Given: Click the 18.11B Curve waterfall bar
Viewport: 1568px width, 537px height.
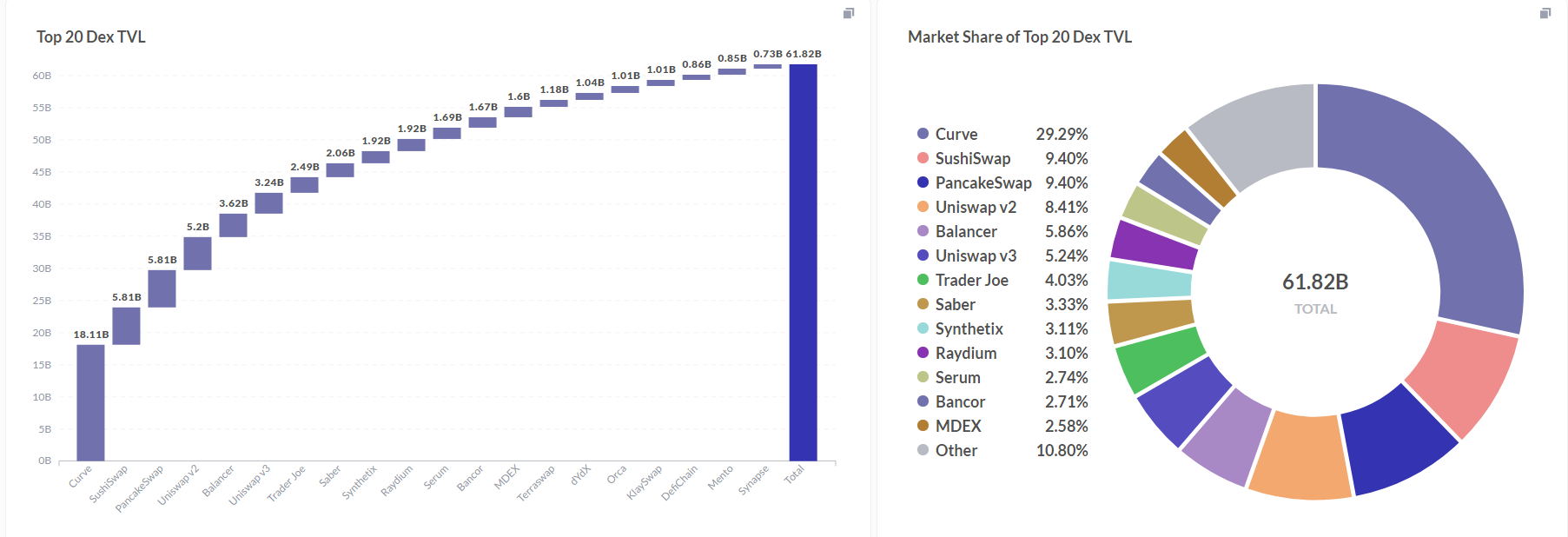Looking at the screenshot, I should [90, 402].
